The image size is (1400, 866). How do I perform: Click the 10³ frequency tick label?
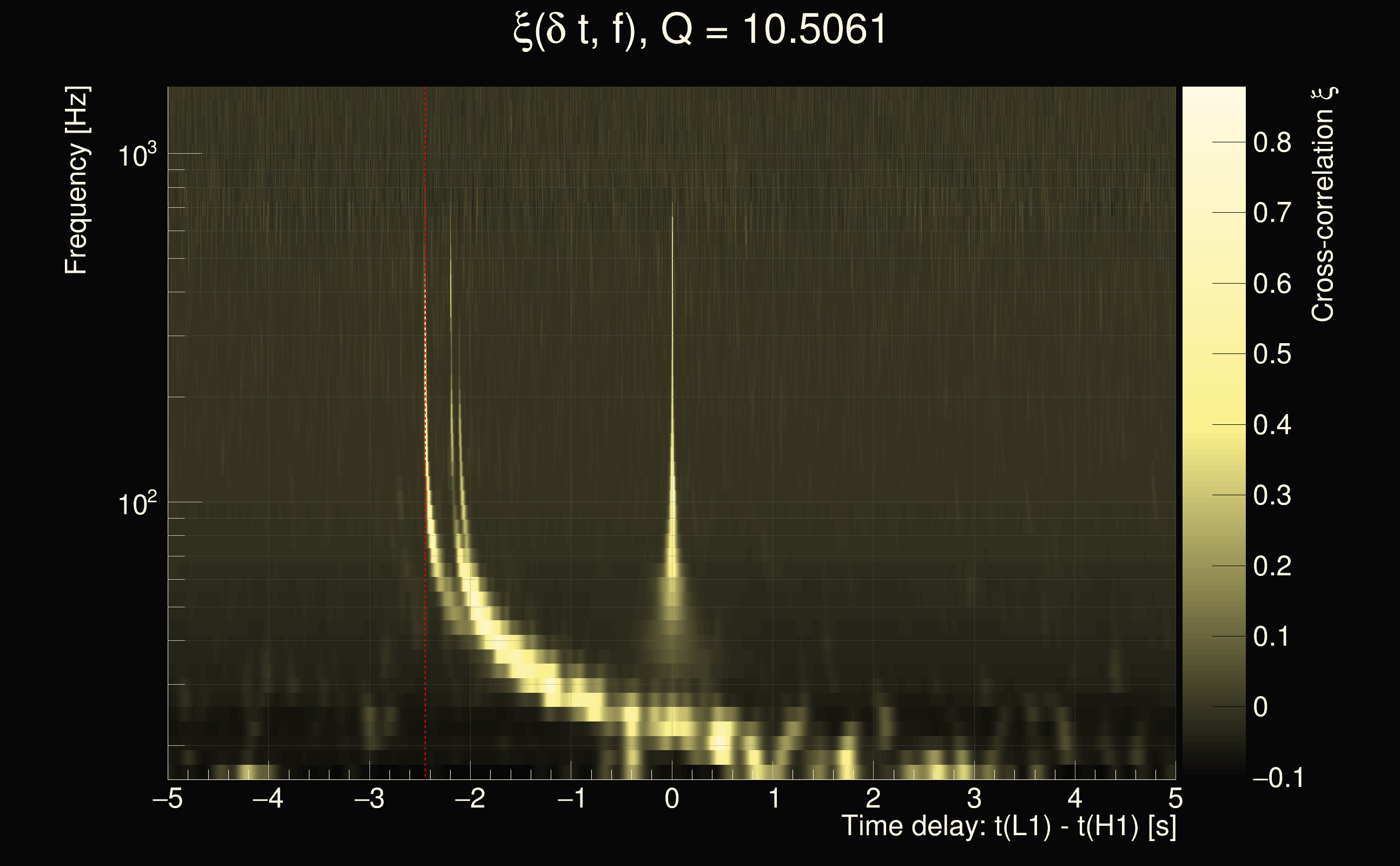pyautogui.click(x=136, y=155)
